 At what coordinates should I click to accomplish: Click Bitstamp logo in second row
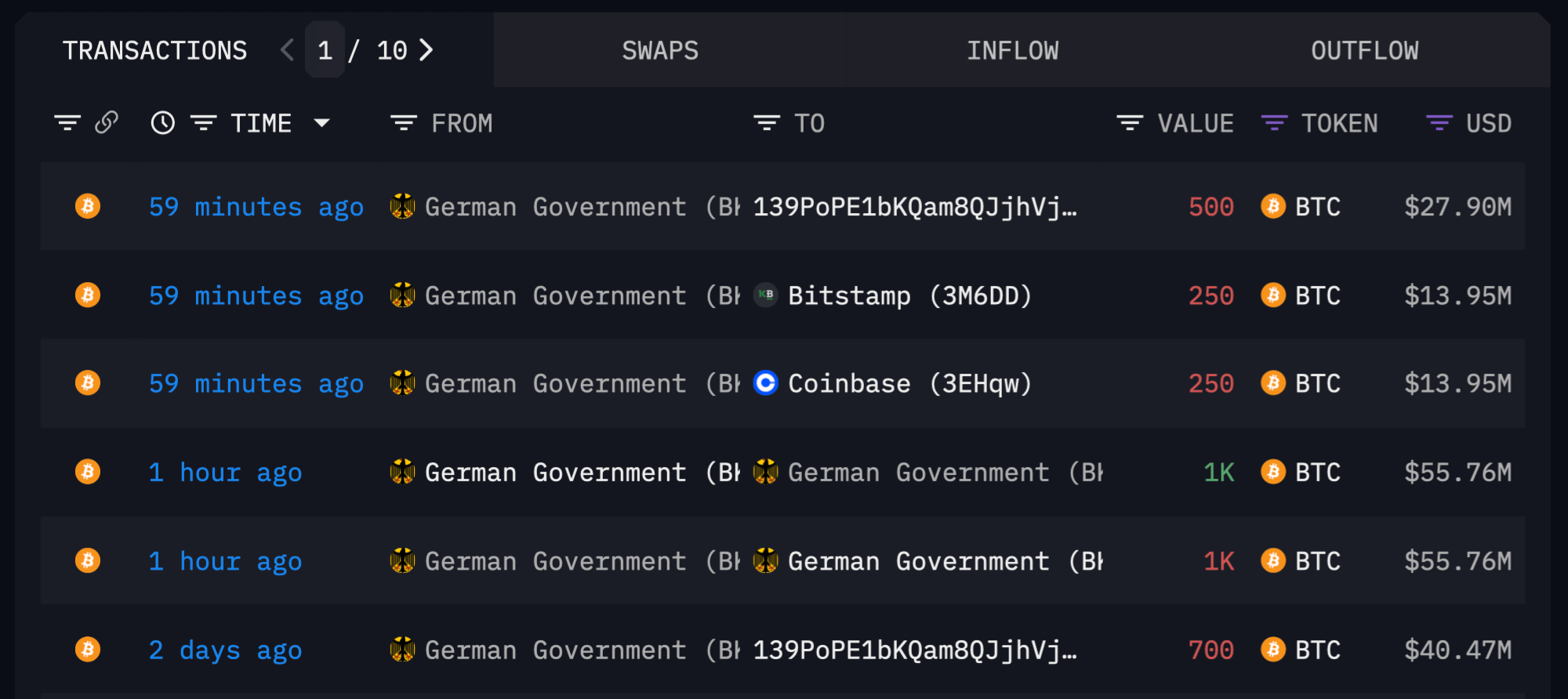tap(765, 295)
